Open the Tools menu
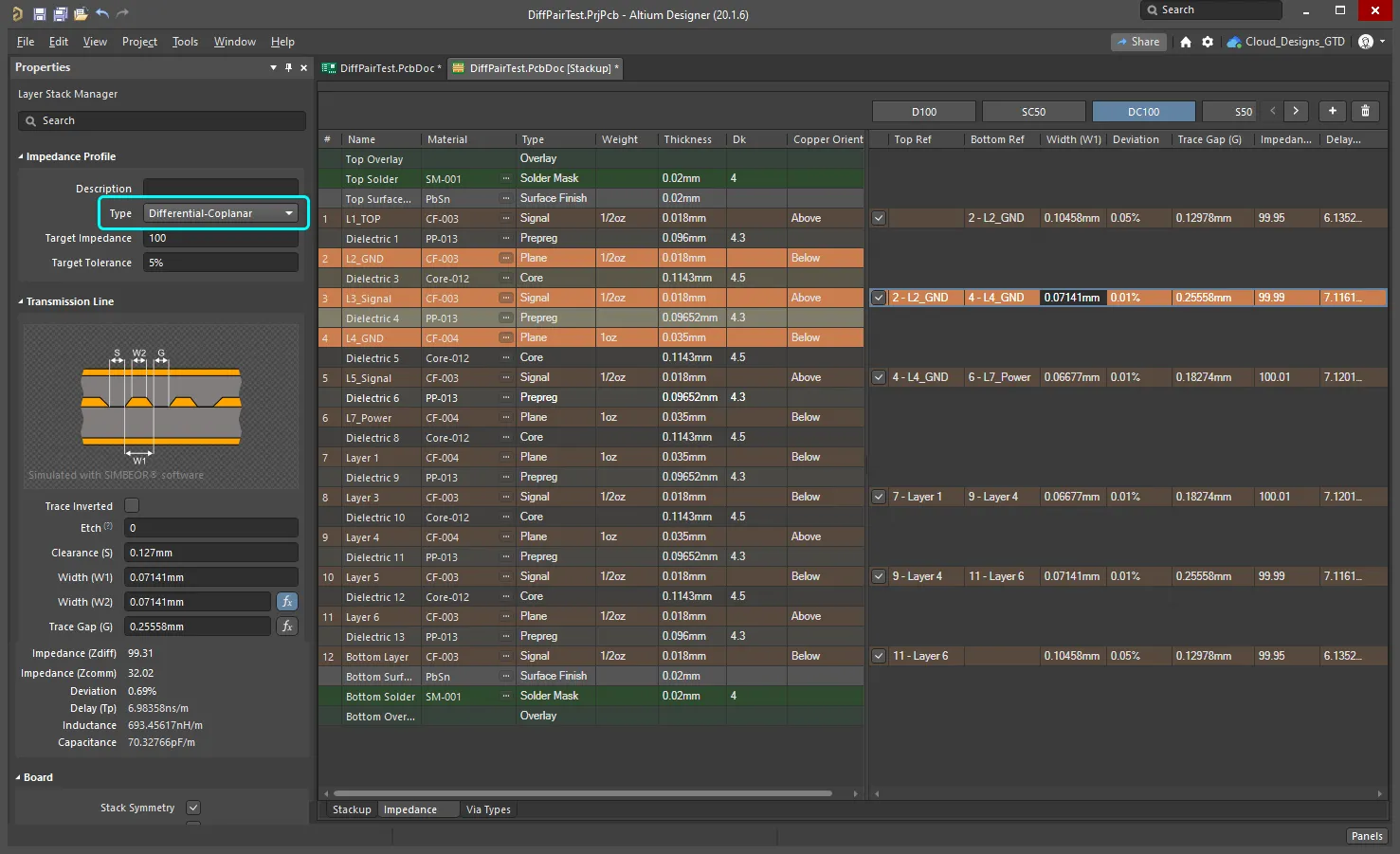This screenshot has height=854, width=1400. 185,42
